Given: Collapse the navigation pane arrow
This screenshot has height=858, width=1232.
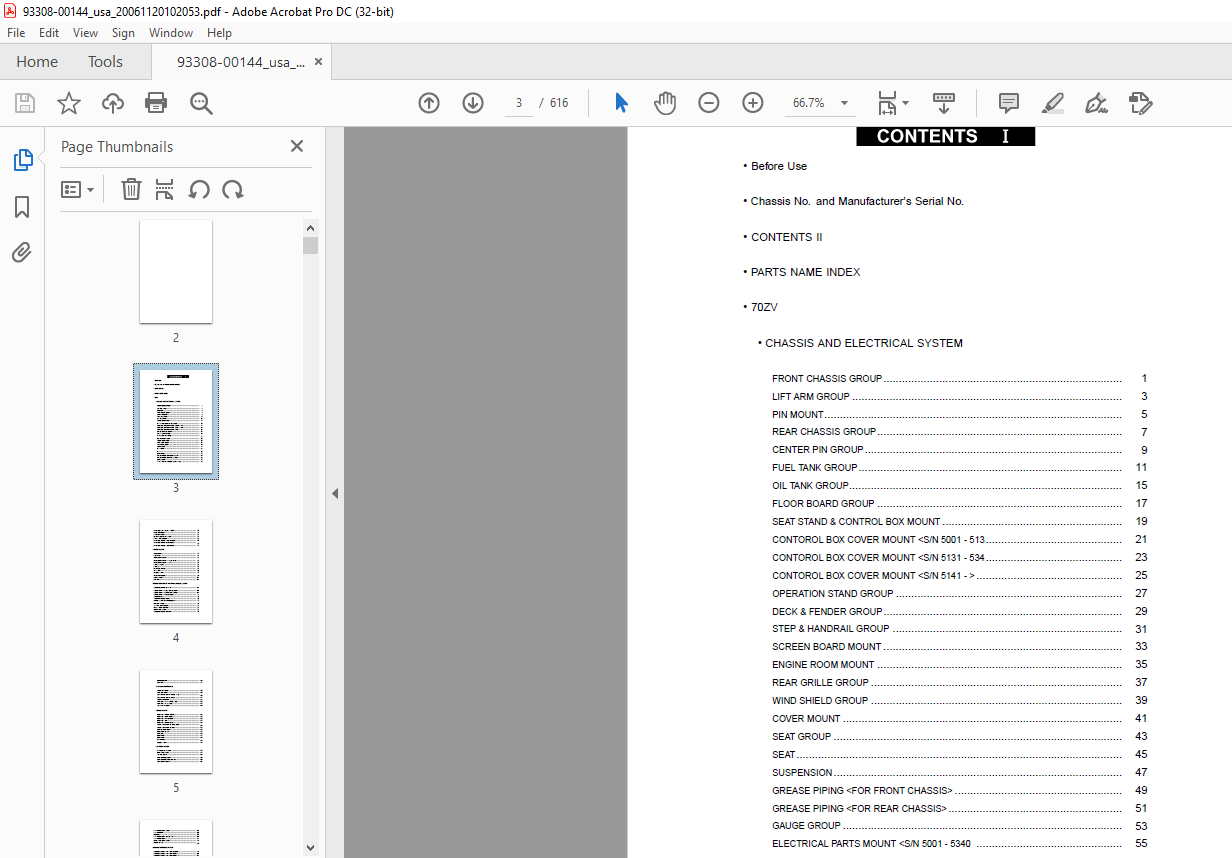Looking at the screenshot, I should [x=335, y=493].
